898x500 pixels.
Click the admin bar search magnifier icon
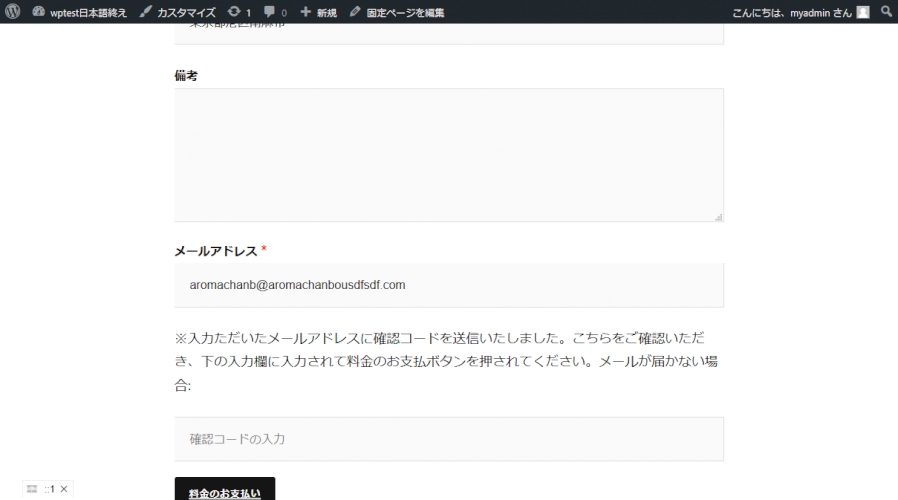pyautogui.click(x=886, y=11)
